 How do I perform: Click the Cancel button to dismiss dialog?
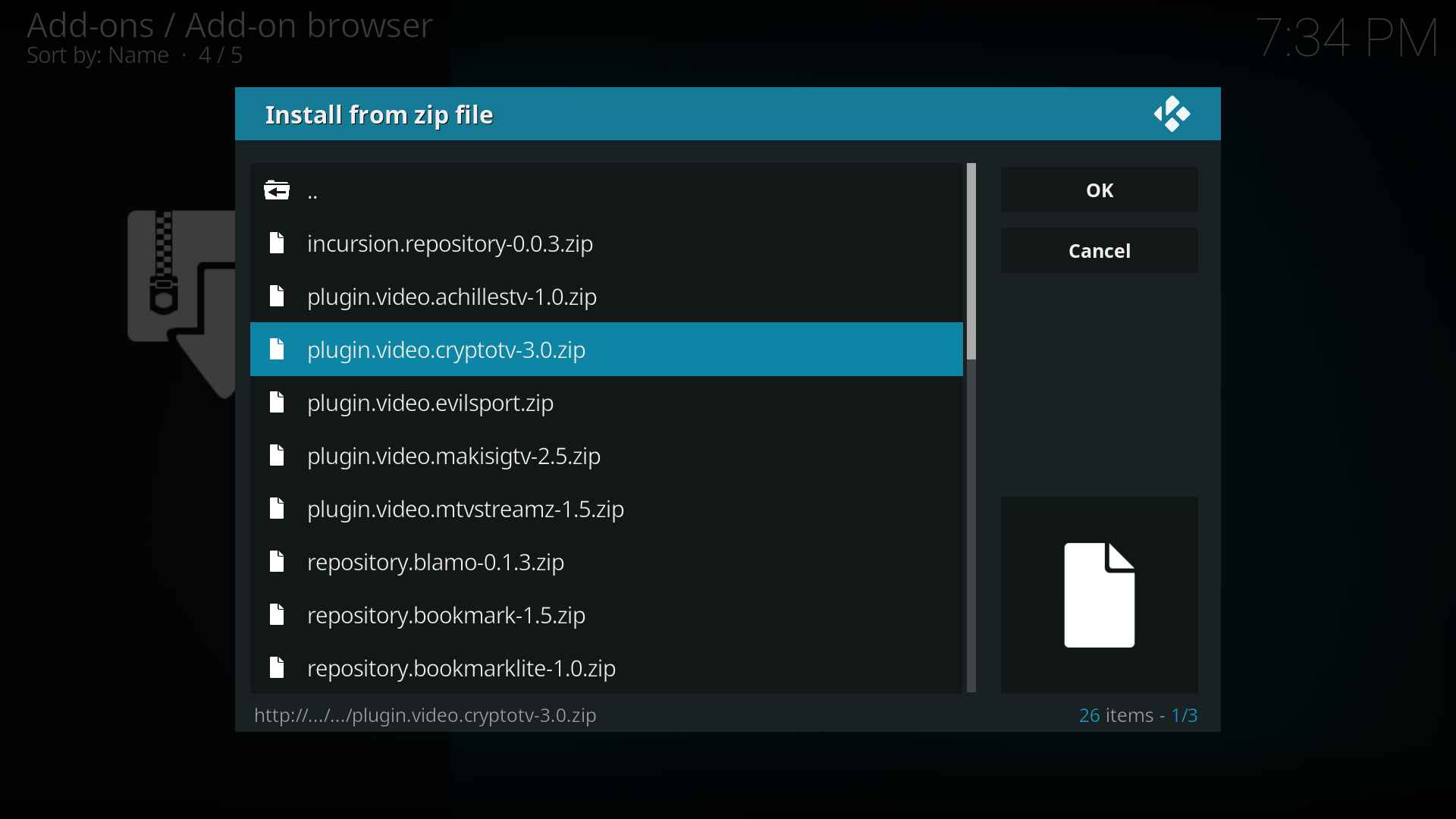pyautogui.click(x=1099, y=250)
